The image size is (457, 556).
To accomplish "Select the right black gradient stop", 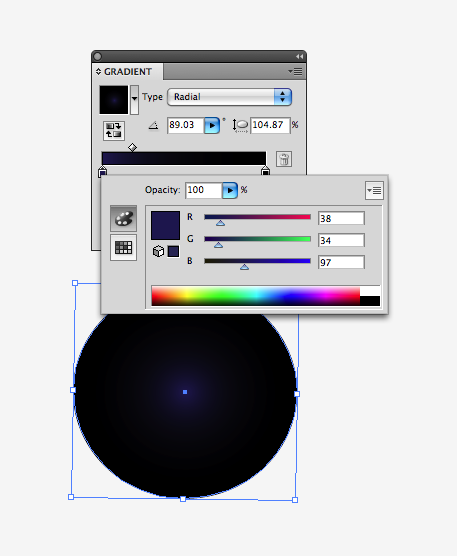I will (x=265, y=171).
